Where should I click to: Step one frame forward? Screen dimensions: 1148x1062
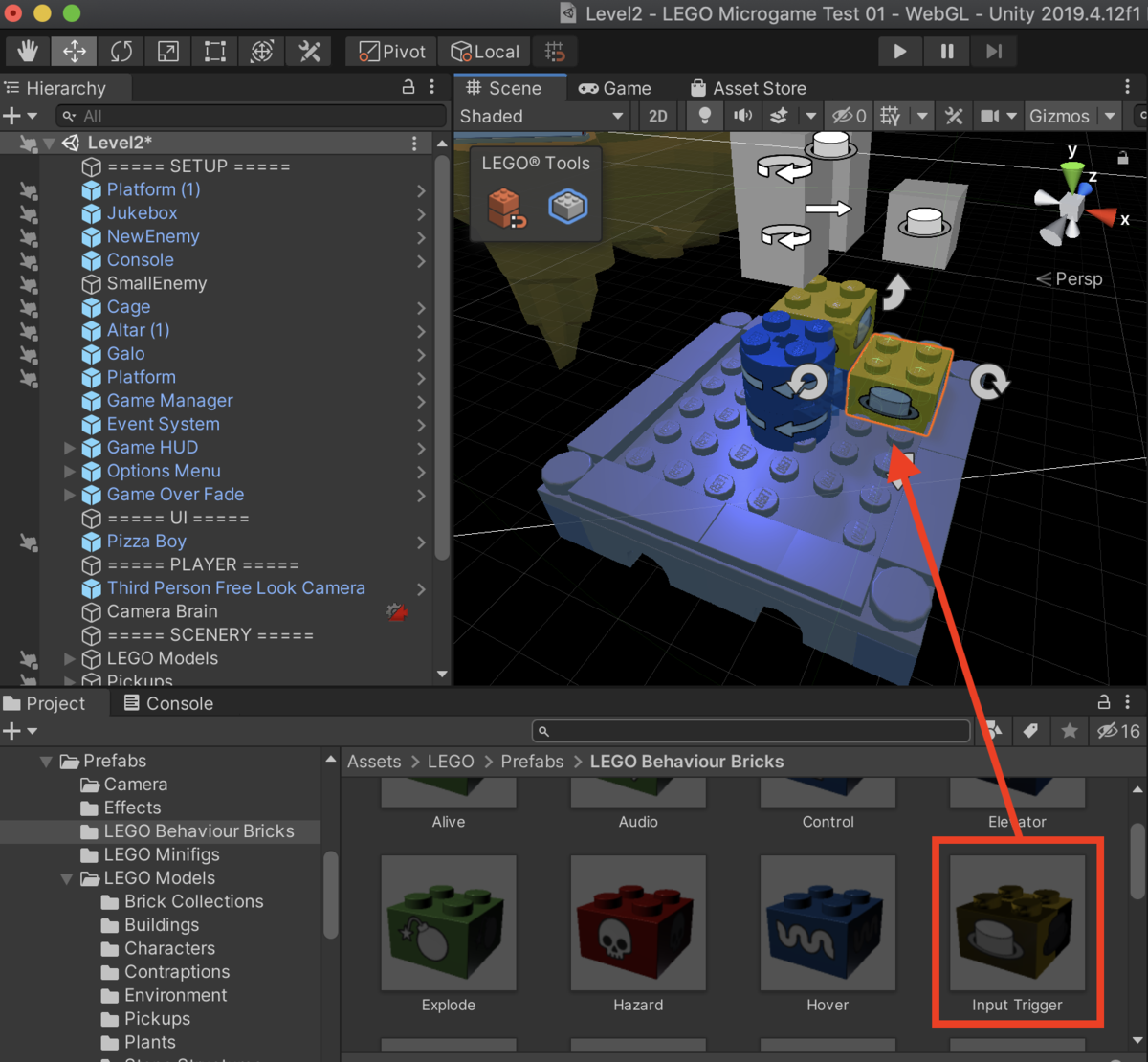(994, 52)
